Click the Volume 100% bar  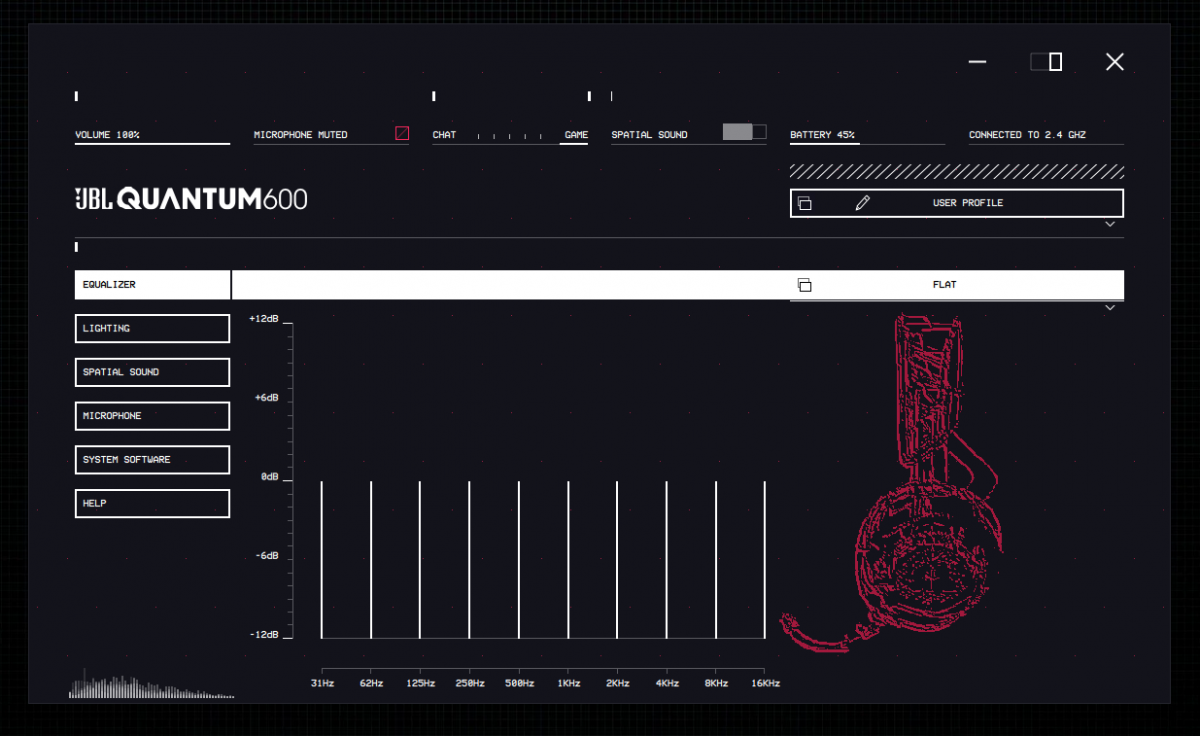(152, 143)
